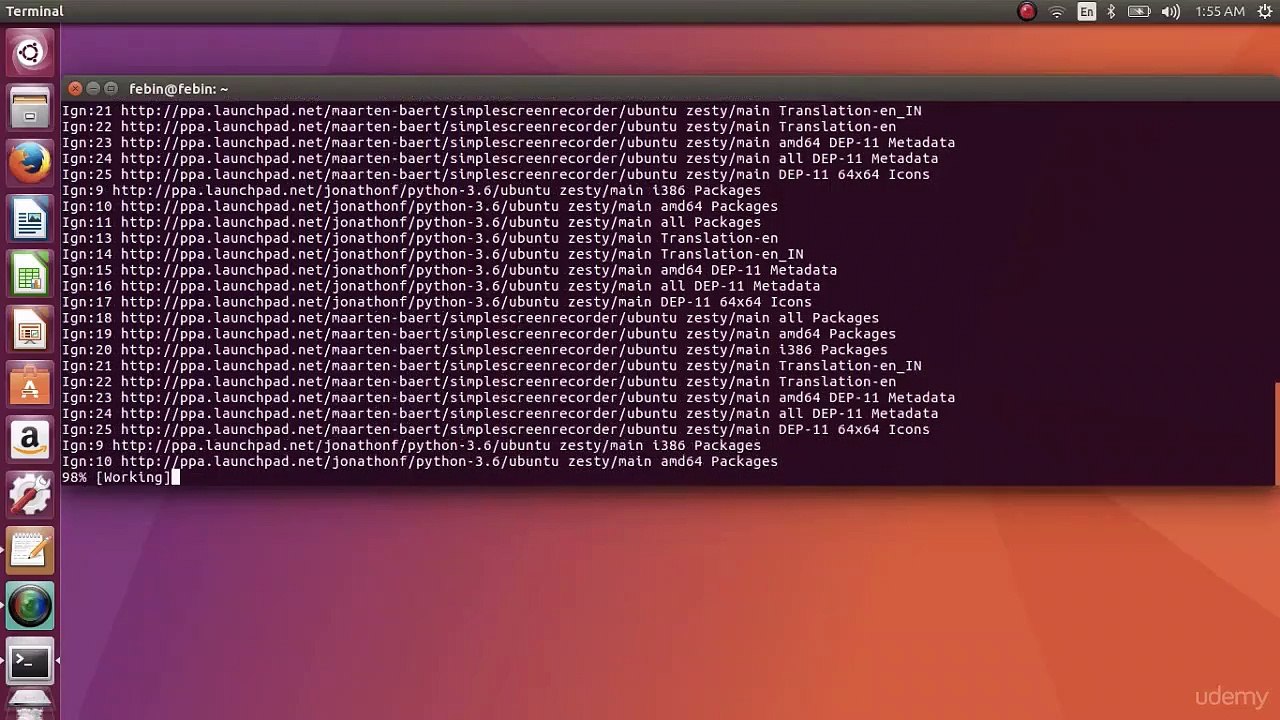Click the Terminal application menu title
This screenshot has width=1280, height=720.
[35, 11]
